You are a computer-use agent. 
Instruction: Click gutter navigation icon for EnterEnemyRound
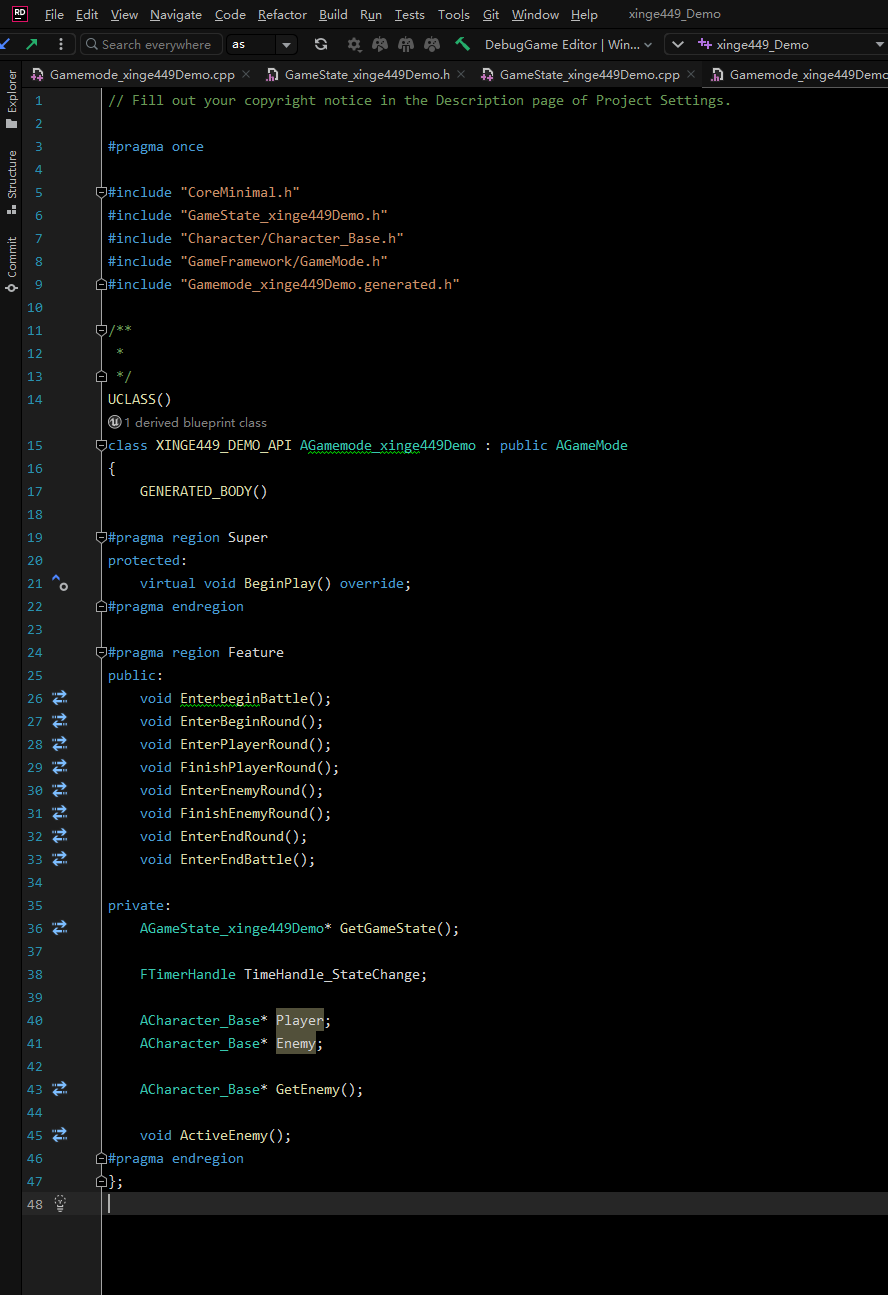tap(59, 790)
